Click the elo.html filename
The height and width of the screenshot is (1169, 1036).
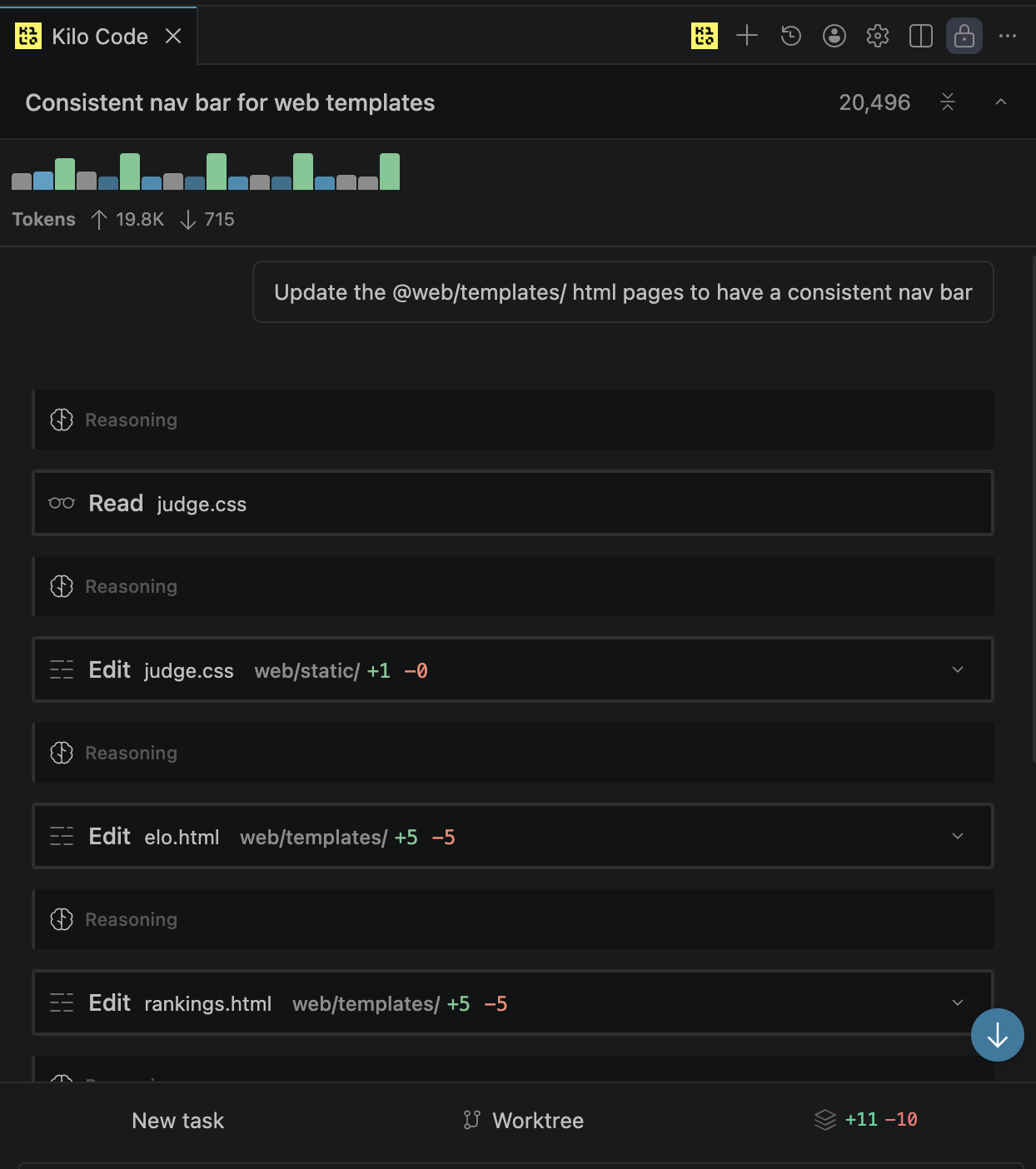click(182, 837)
